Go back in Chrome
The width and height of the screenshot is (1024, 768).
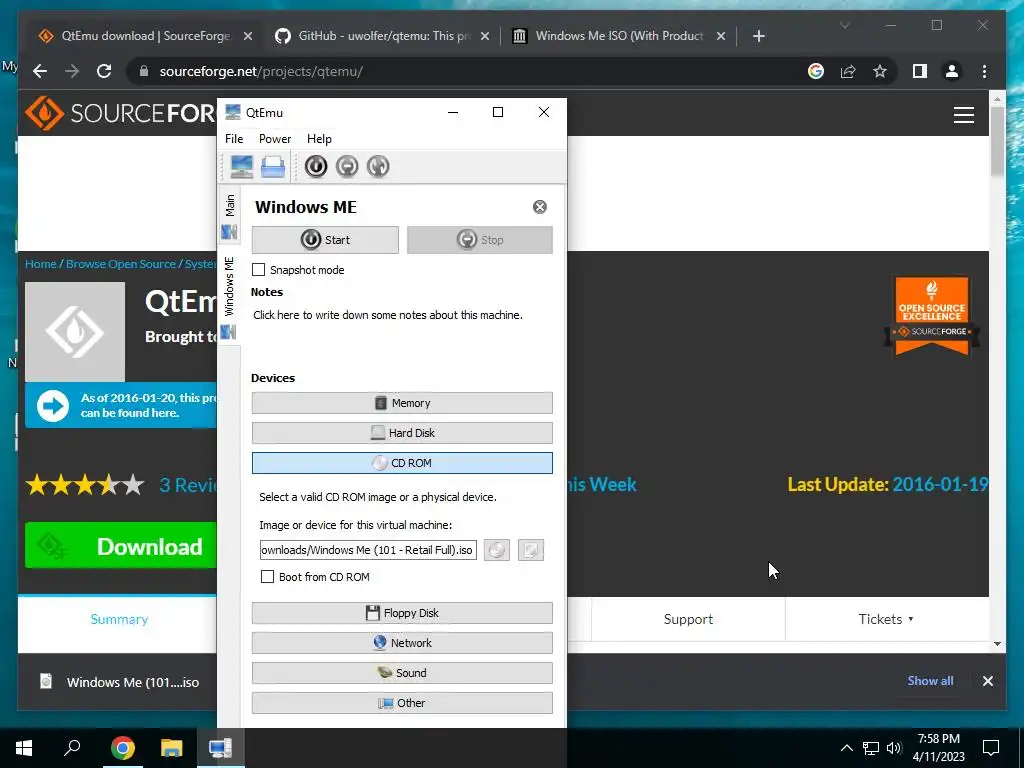point(40,71)
